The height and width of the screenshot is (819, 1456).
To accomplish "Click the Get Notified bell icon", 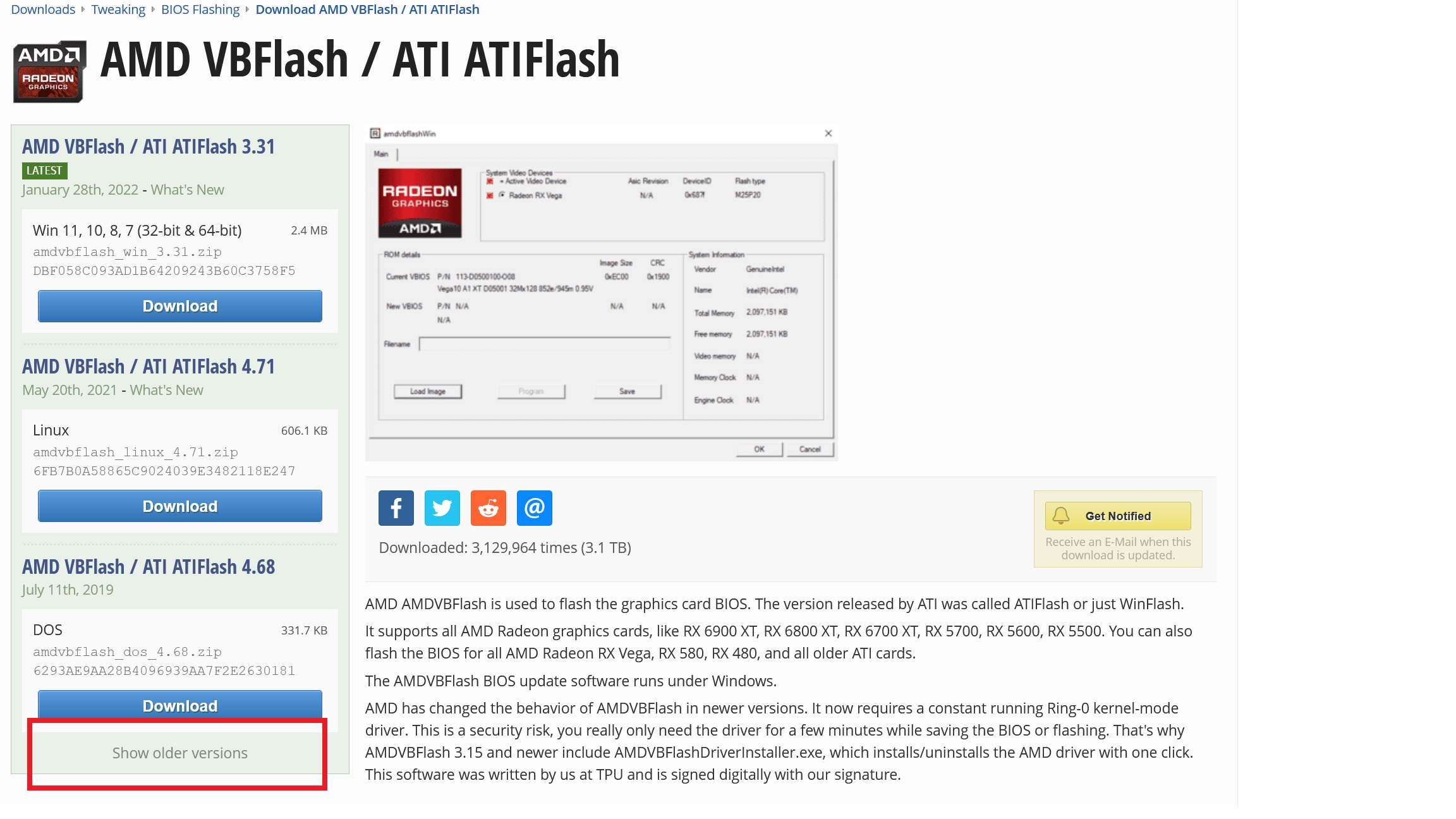I will (1060, 515).
